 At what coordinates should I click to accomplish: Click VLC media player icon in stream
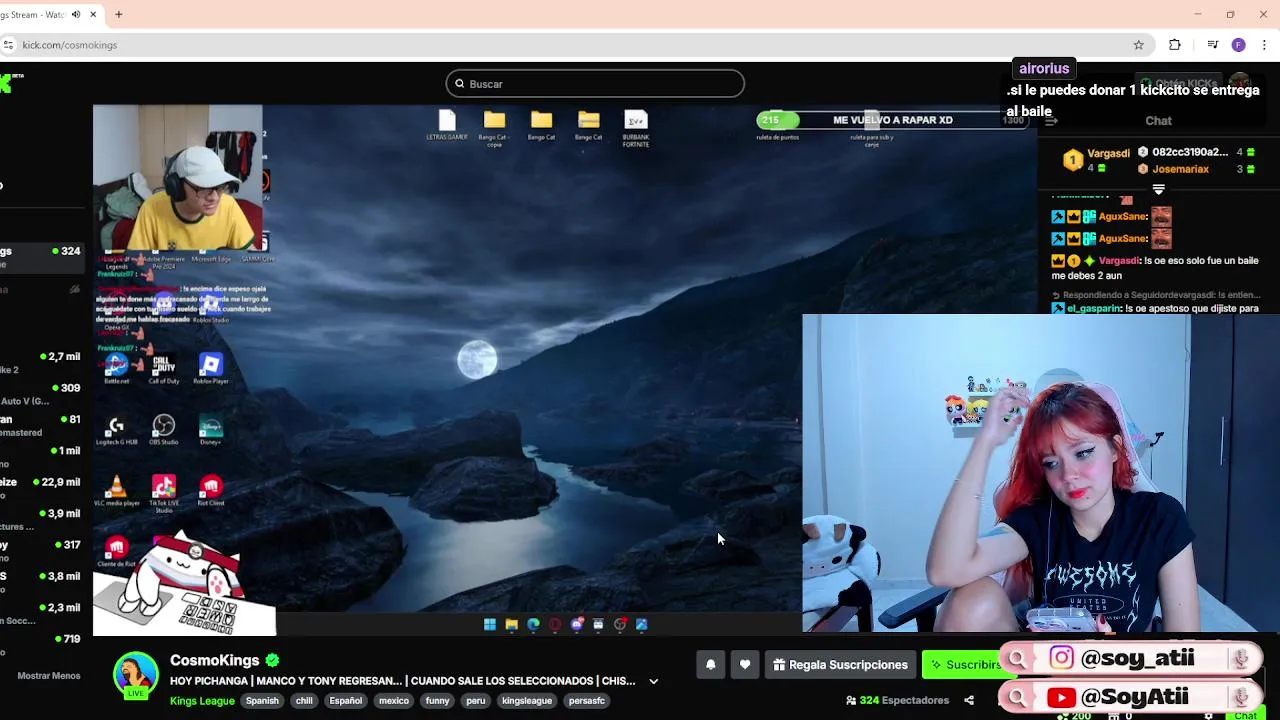(117, 491)
